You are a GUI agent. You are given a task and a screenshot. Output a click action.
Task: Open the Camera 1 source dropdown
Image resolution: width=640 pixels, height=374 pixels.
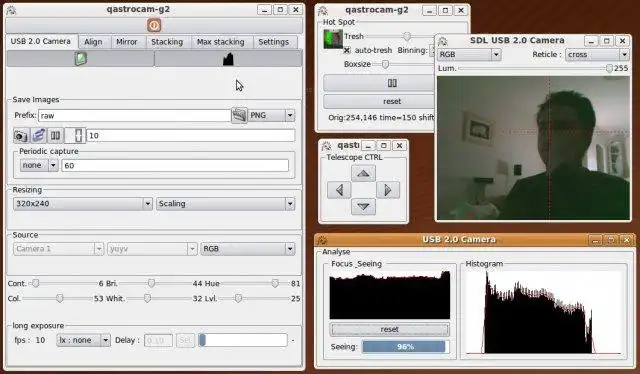pos(58,249)
